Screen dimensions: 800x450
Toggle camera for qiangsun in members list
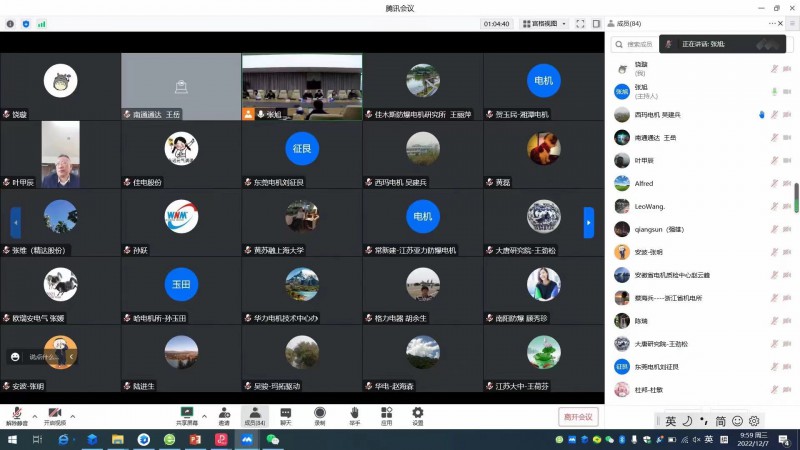click(x=787, y=229)
